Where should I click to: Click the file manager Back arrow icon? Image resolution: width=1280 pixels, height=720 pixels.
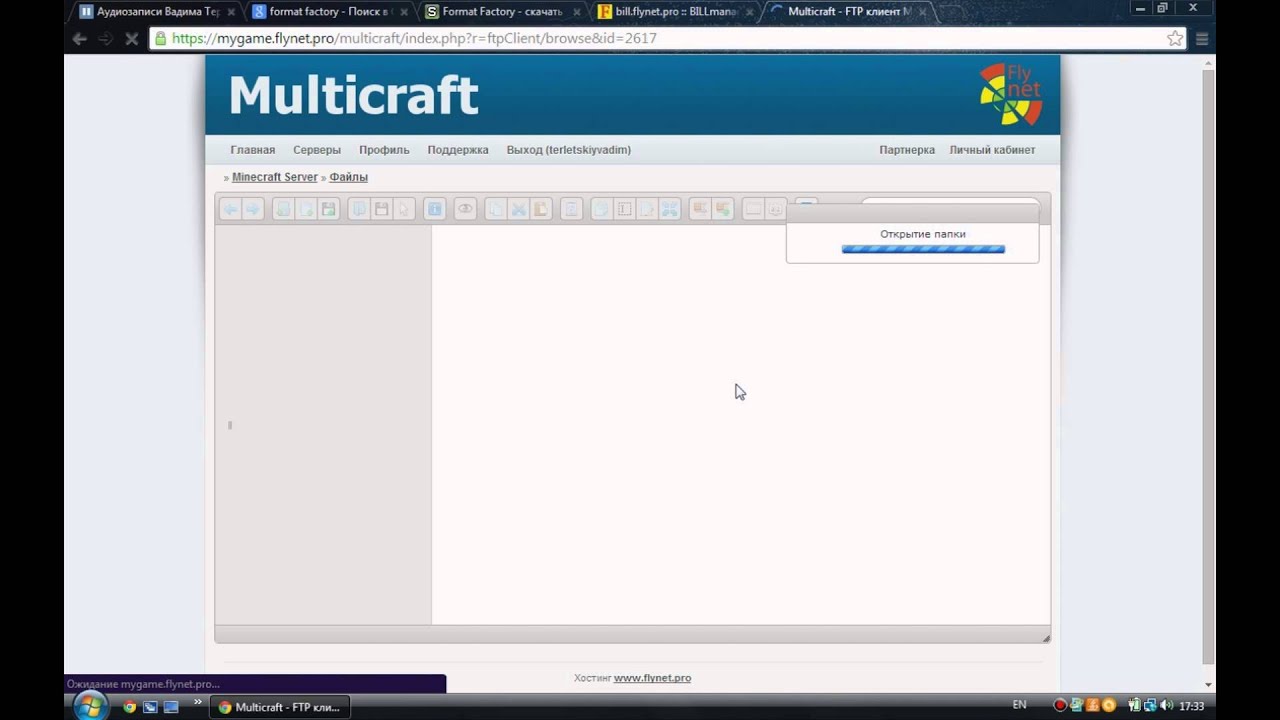(x=231, y=209)
